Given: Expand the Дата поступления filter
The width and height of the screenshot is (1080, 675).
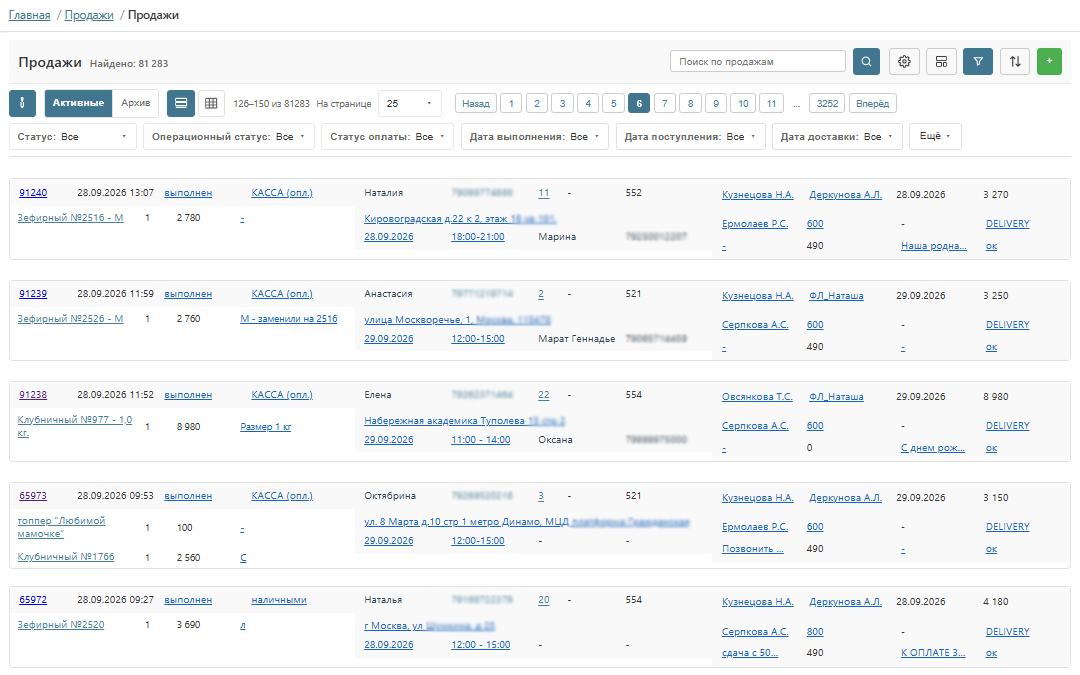Looking at the screenshot, I should (x=690, y=136).
